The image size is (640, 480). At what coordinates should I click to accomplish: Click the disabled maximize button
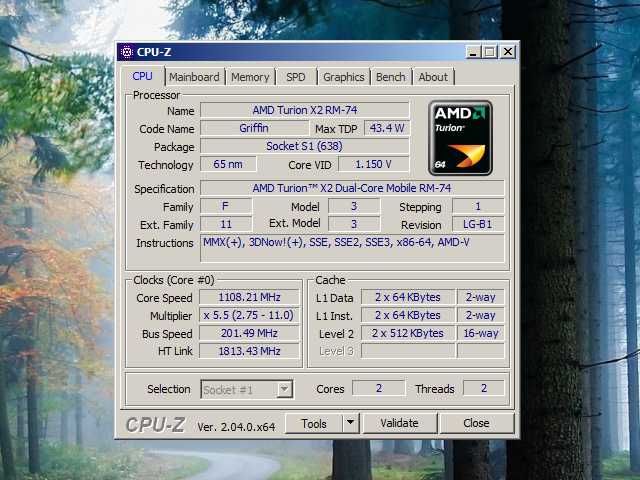489,52
